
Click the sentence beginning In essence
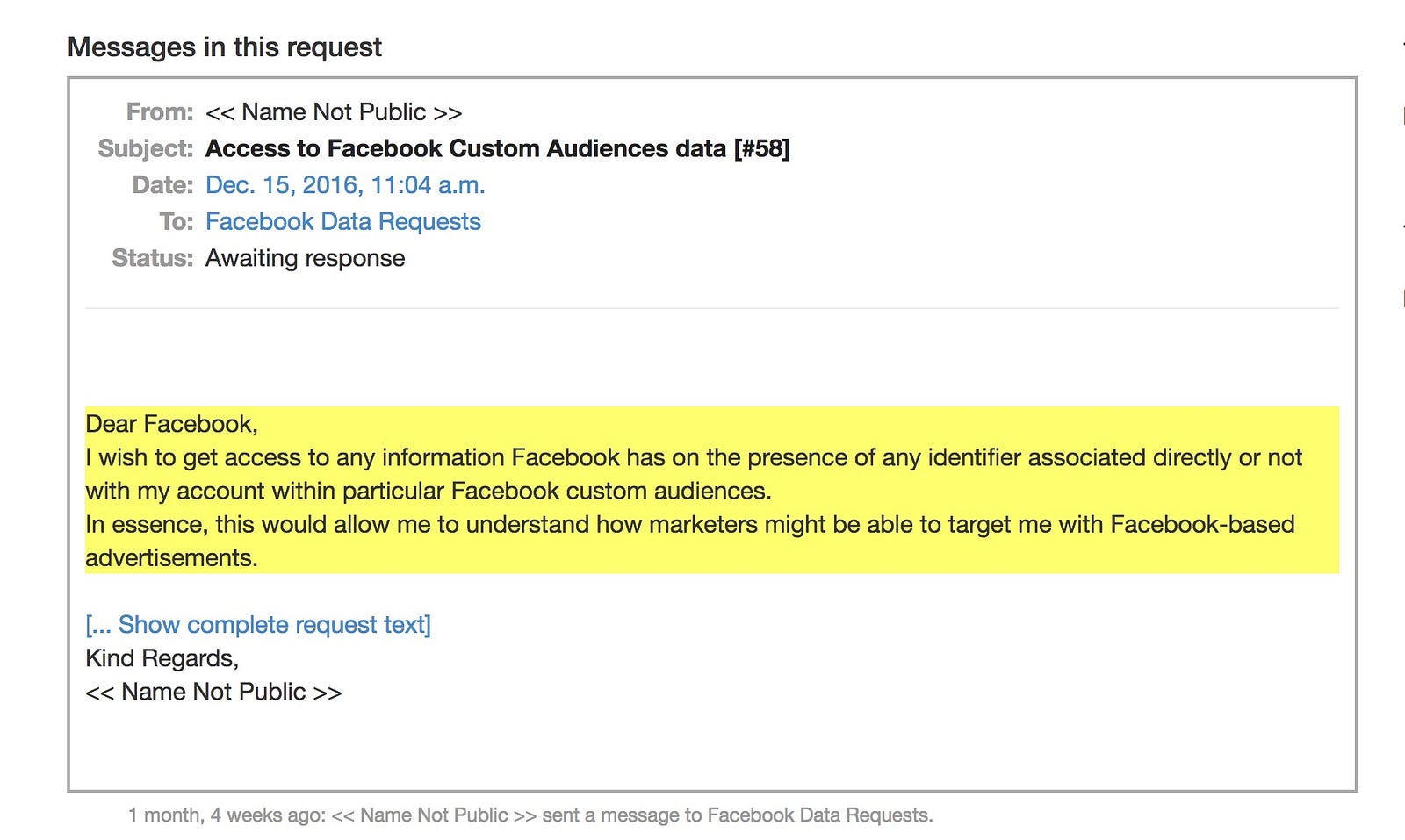point(690,541)
